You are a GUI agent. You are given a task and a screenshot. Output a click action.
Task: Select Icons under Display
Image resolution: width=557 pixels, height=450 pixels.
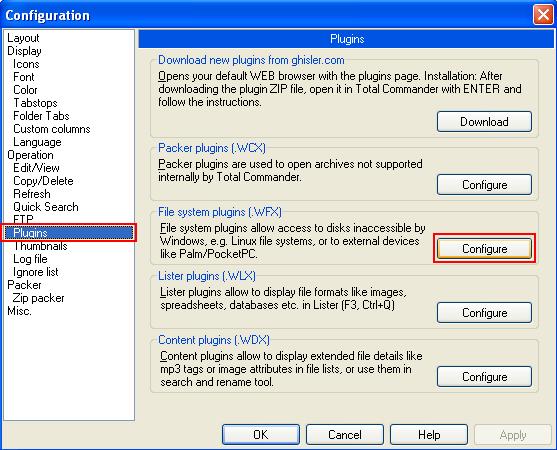pyautogui.click(x=26, y=64)
